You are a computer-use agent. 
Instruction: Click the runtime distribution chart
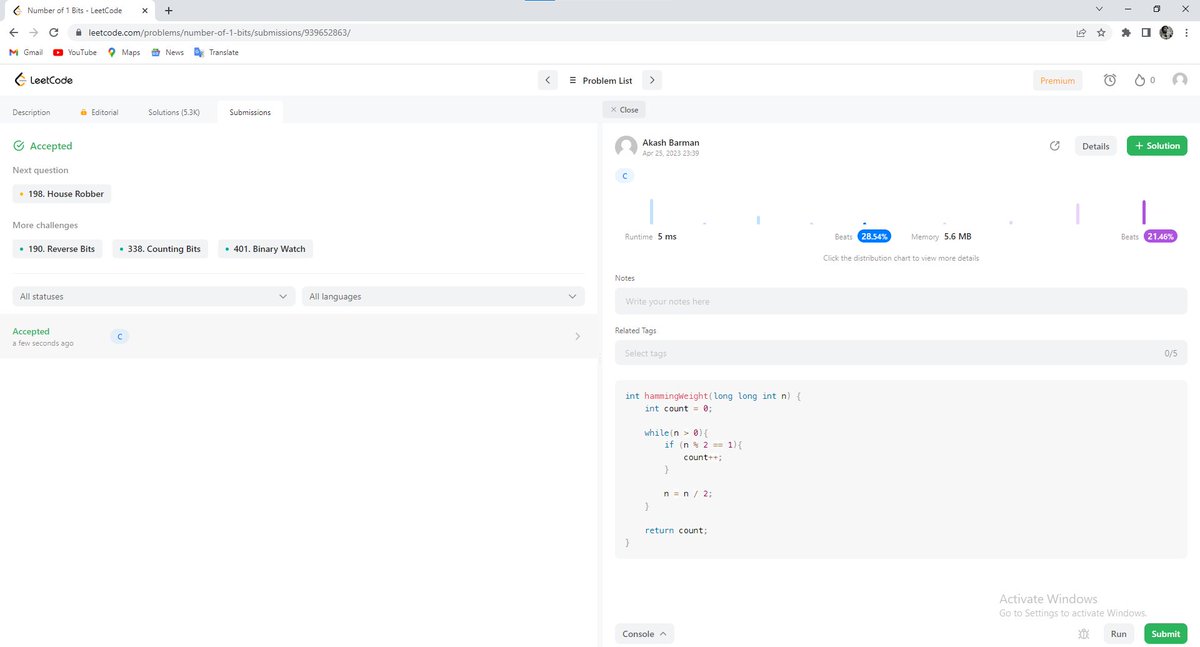click(756, 211)
